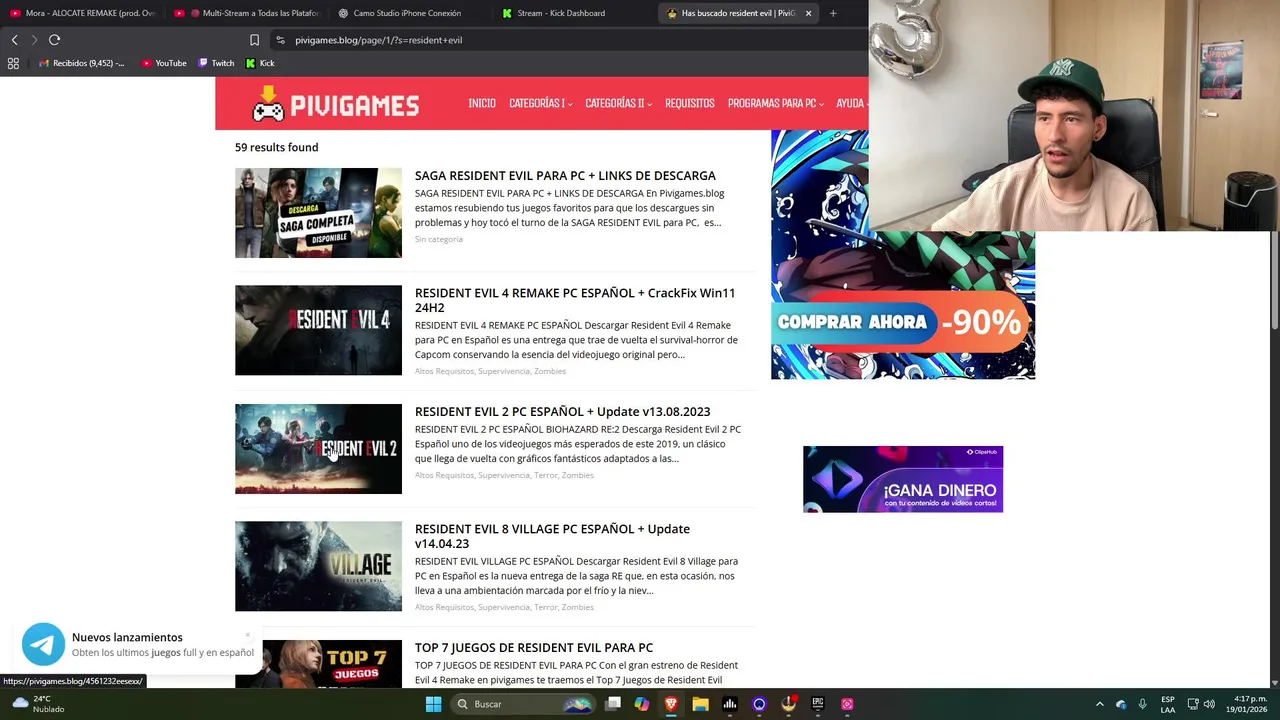The width and height of the screenshot is (1280, 720).
Task: Click the page vertical scrollbar
Action: tap(1274, 280)
